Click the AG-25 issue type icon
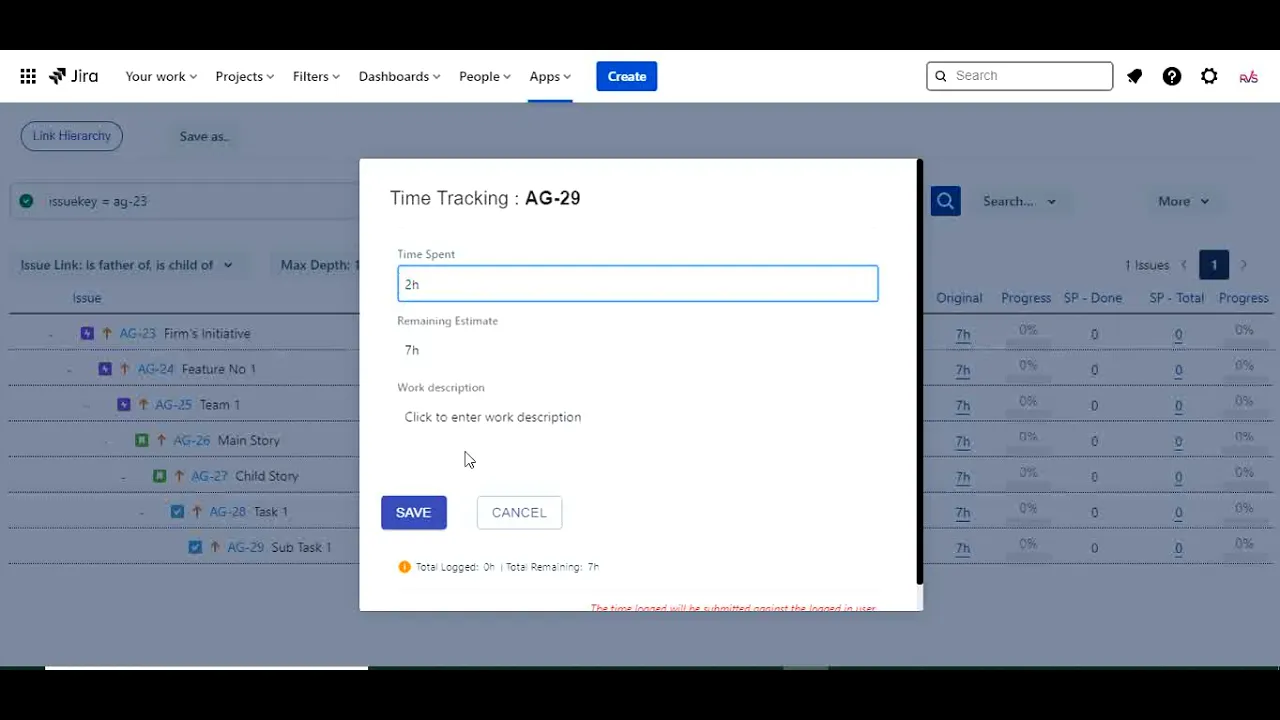 [x=123, y=405]
